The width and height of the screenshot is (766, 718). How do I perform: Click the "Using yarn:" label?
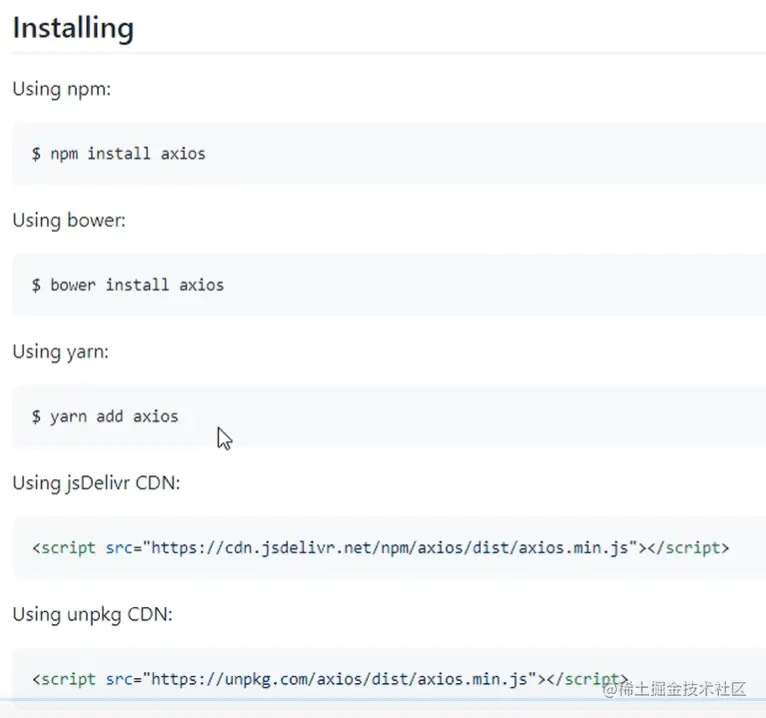[62, 351]
